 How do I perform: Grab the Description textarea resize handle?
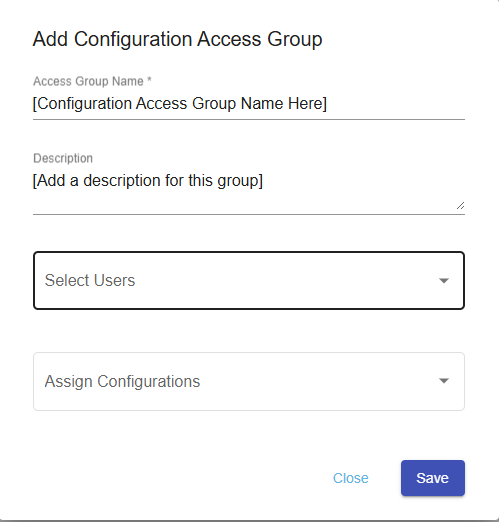[x=460, y=206]
